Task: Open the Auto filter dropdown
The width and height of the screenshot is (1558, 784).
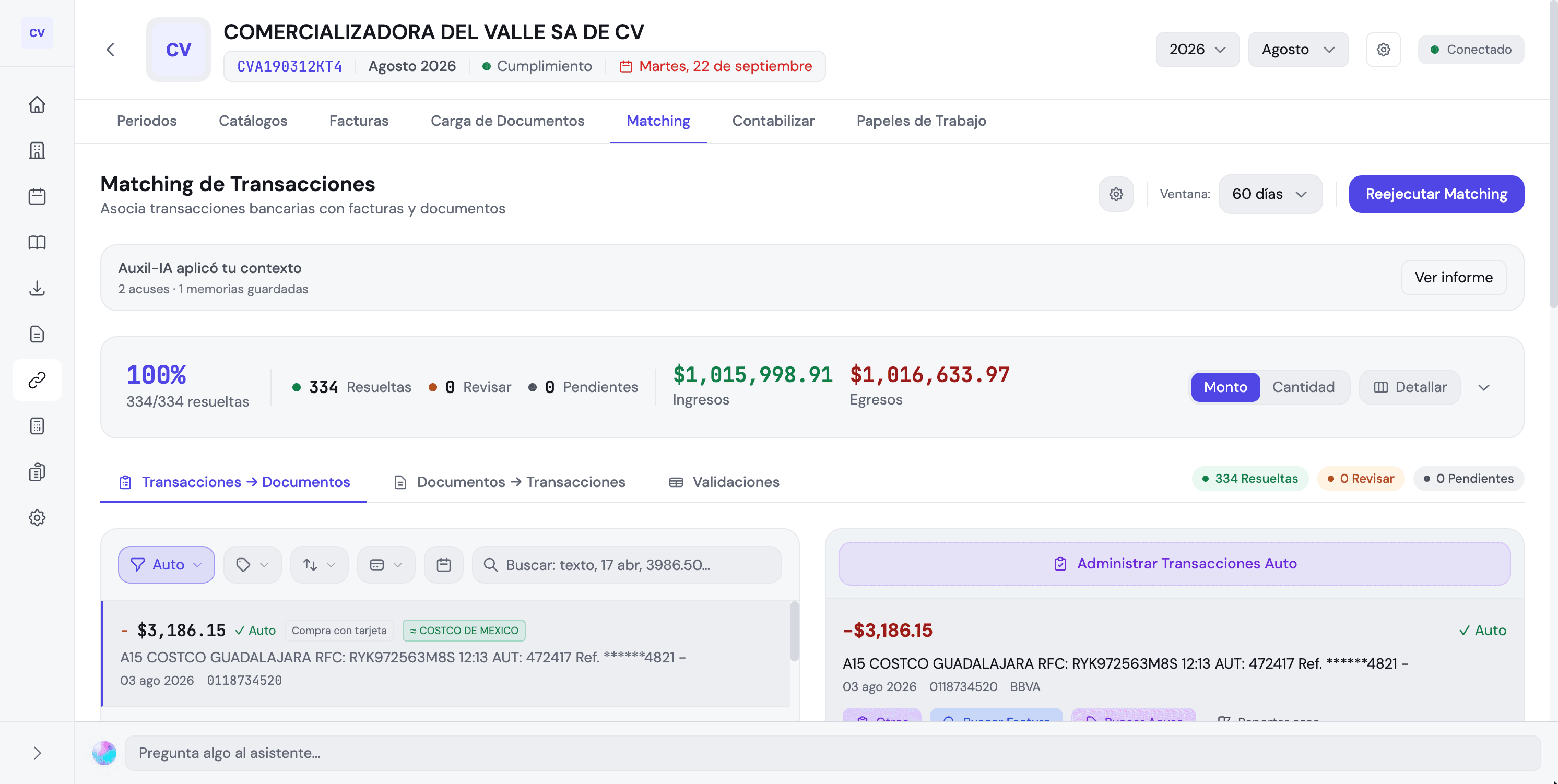Action: point(167,565)
